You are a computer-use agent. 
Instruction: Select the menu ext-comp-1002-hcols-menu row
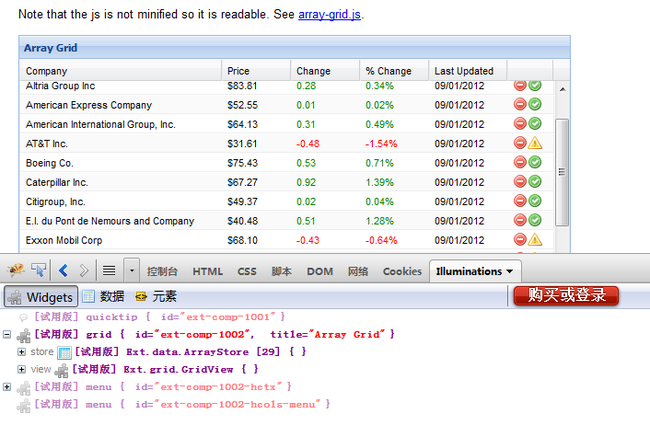[174, 405]
